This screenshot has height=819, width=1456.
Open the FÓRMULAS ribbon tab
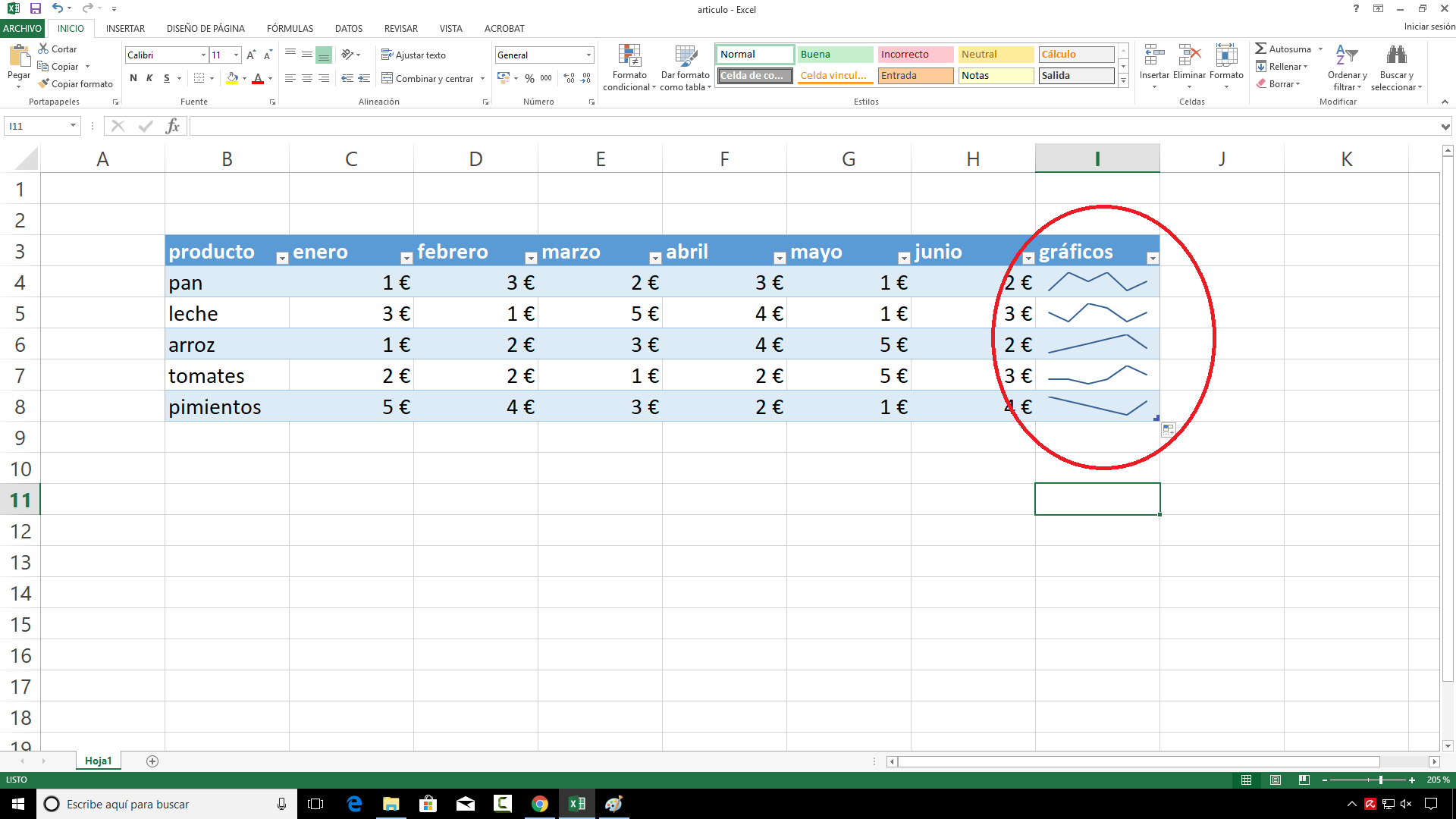click(x=290, y=28)
